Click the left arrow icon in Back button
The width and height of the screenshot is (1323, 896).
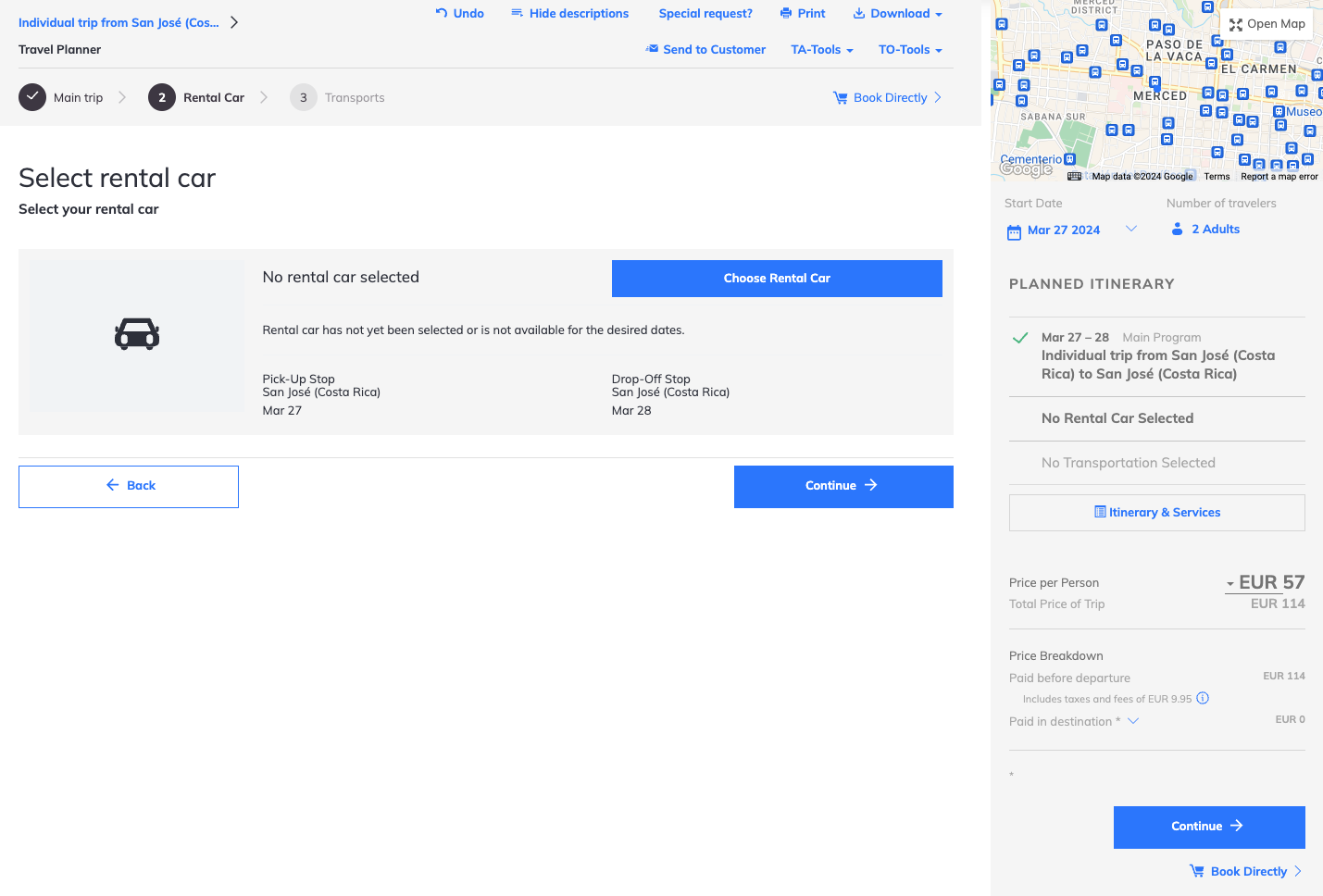pyautogui.click(x=113, y=485)
